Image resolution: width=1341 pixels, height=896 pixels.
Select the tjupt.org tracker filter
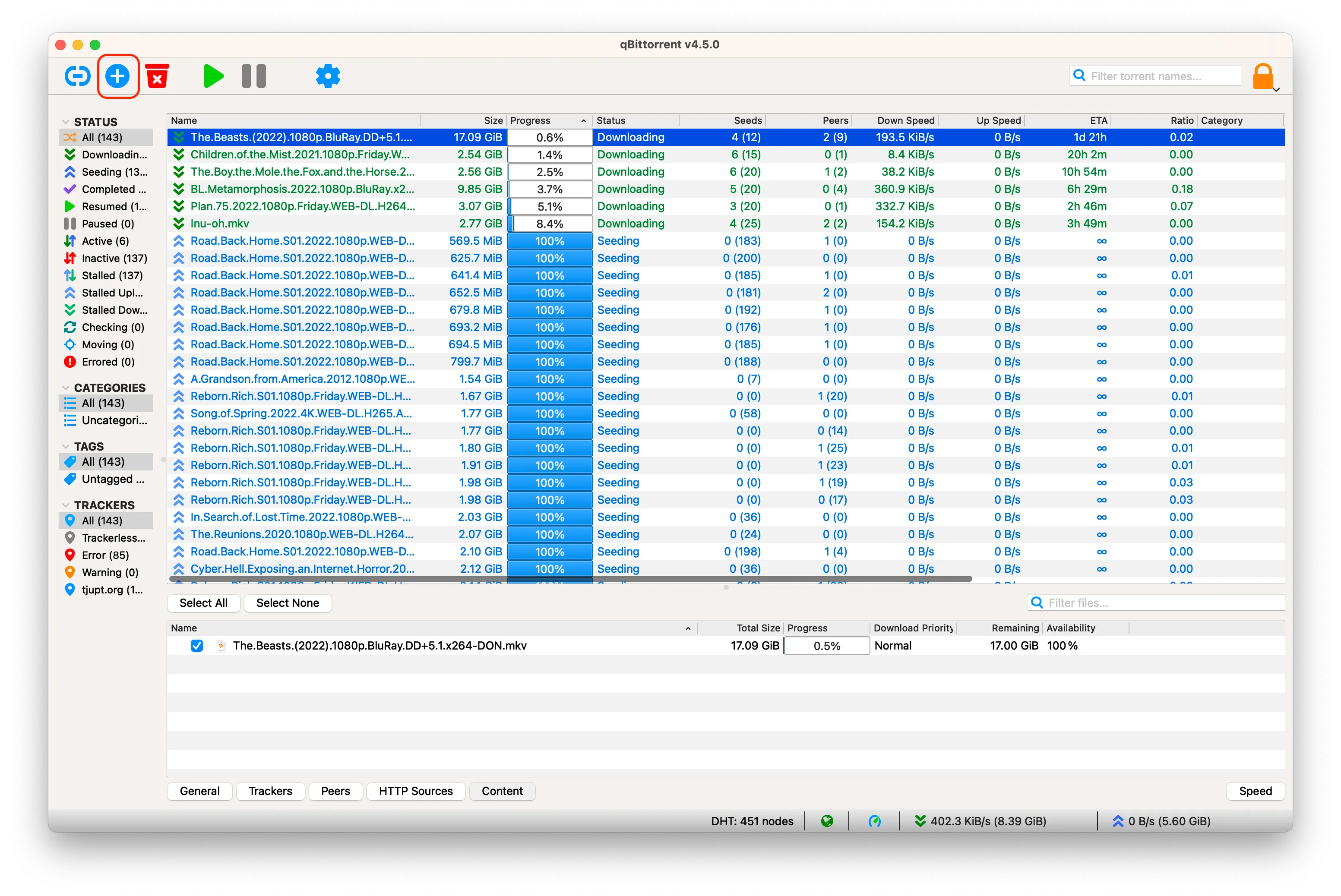106,590
